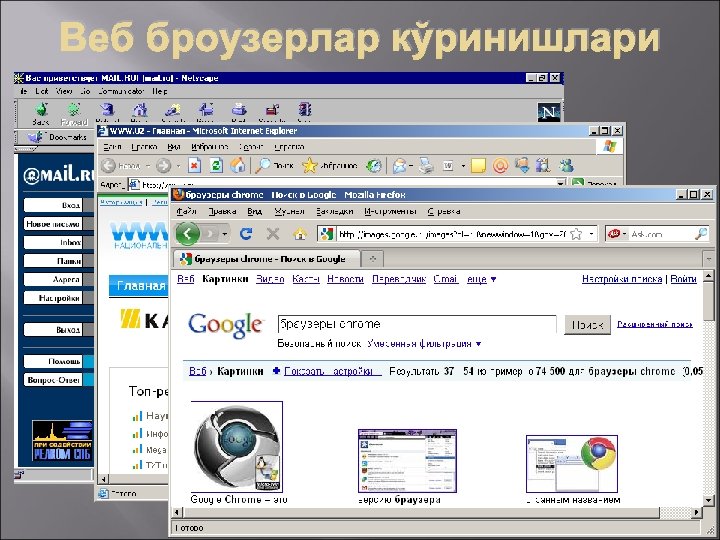This screenshot has height=540, width=720.
Task: Click Google Переводчик link
Action: click(399, 279)
